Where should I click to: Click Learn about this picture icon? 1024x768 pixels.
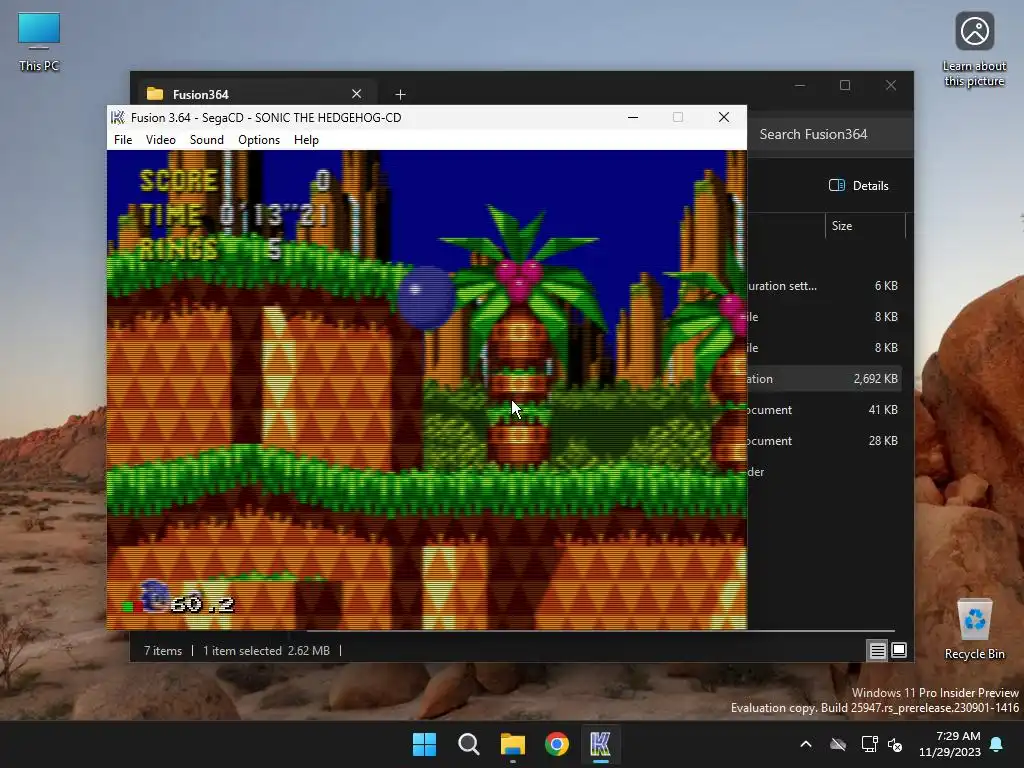pyautogui.click(x=974, y=50)
